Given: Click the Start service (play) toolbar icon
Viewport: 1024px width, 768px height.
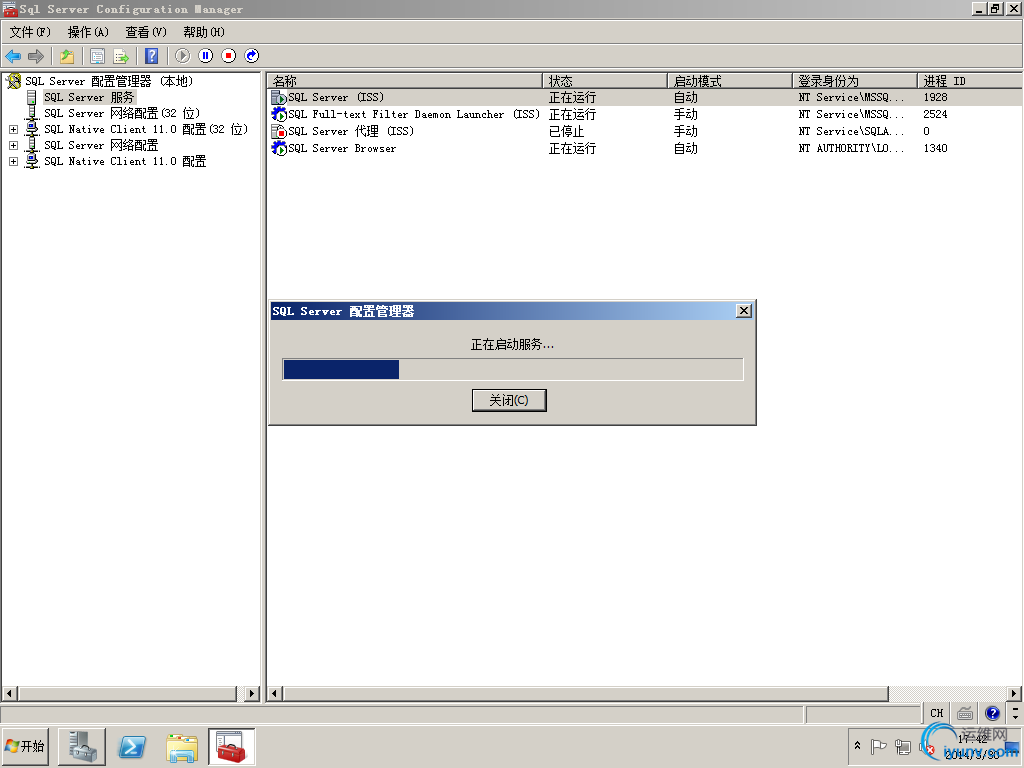Looking at the screenshot, I should tap(180, 56).
